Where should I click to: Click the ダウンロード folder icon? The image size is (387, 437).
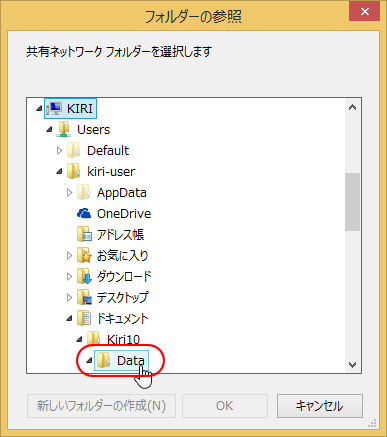click(x=84, y=276)
